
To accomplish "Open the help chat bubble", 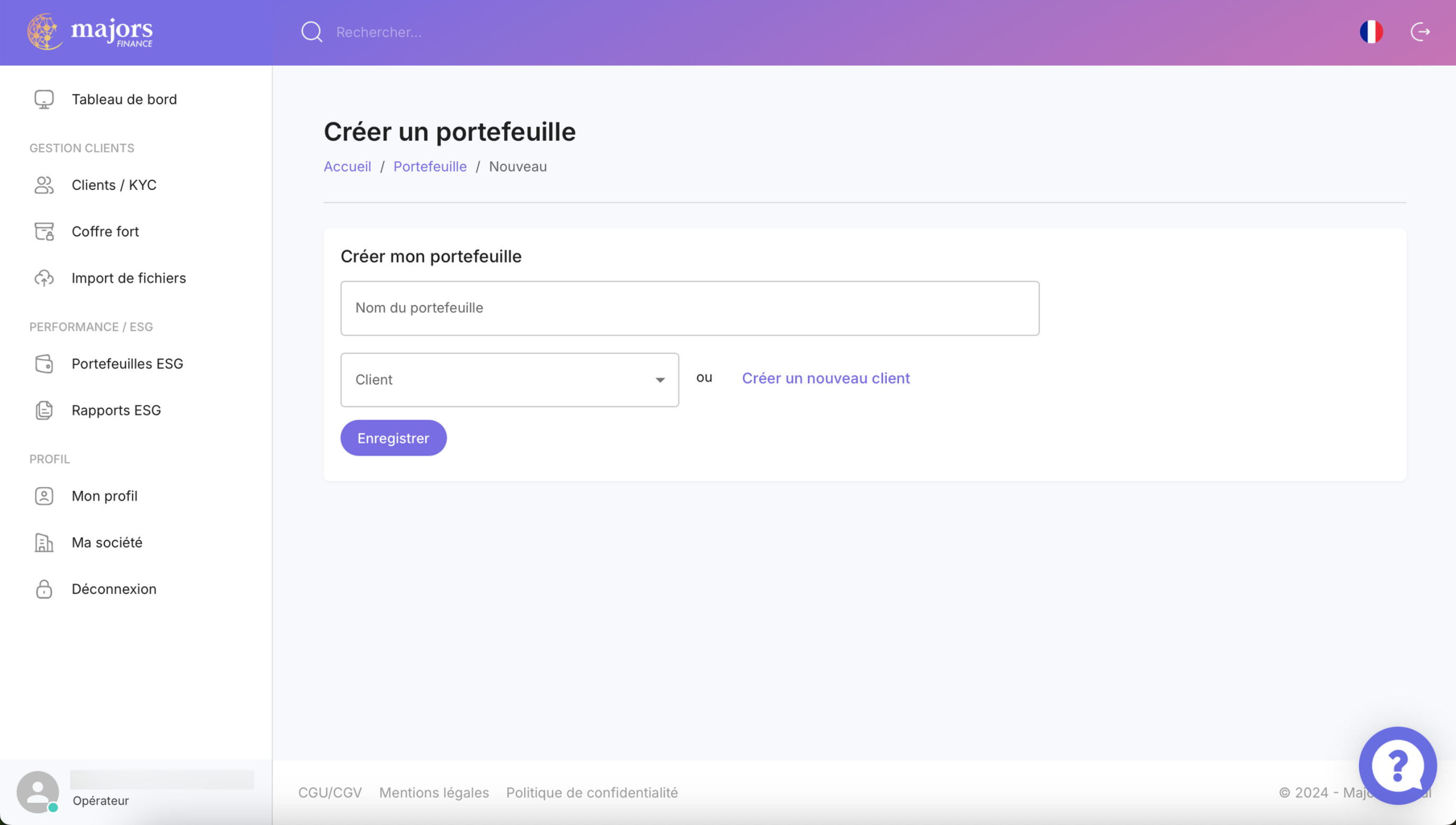I will pyautogui.click(x=1397, y=765).
